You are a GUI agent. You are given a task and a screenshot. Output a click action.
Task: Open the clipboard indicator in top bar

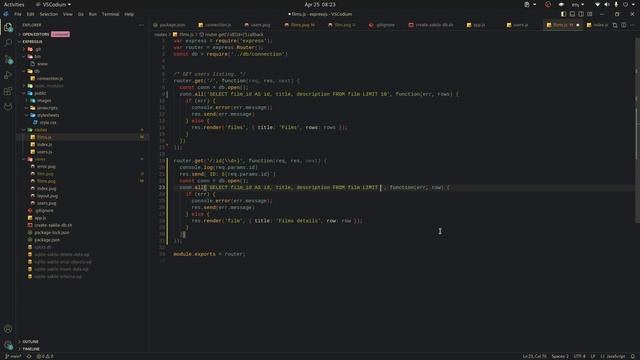pyautogui.click(x=529, y=4)
